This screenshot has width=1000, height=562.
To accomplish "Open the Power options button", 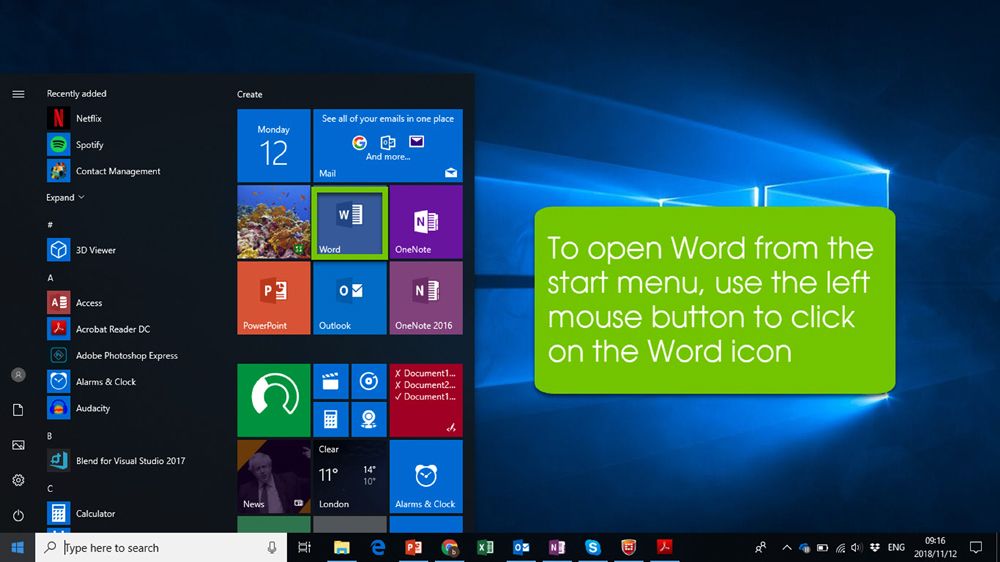I will pos(18,516).
